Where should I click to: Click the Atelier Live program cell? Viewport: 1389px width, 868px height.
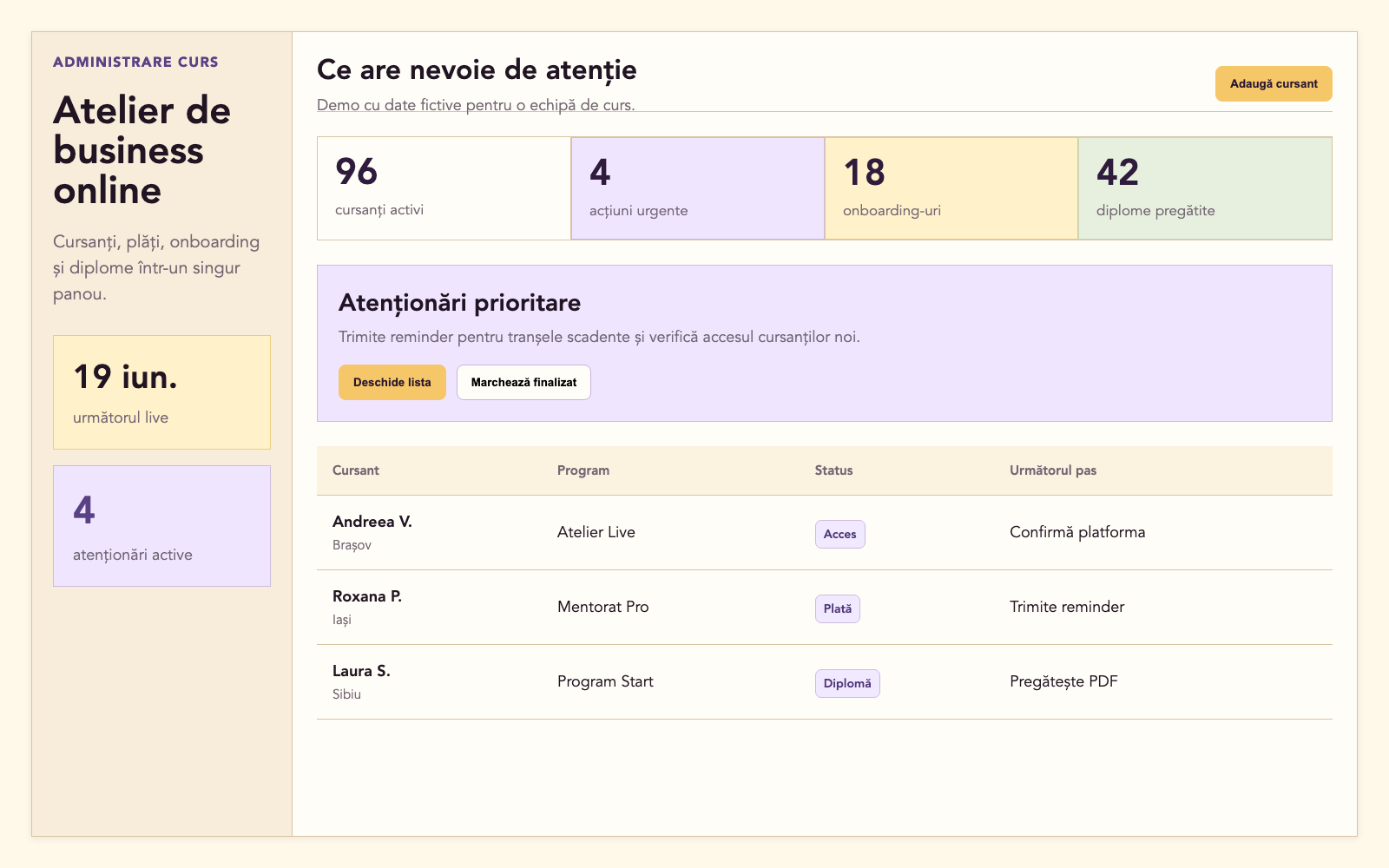596,532
